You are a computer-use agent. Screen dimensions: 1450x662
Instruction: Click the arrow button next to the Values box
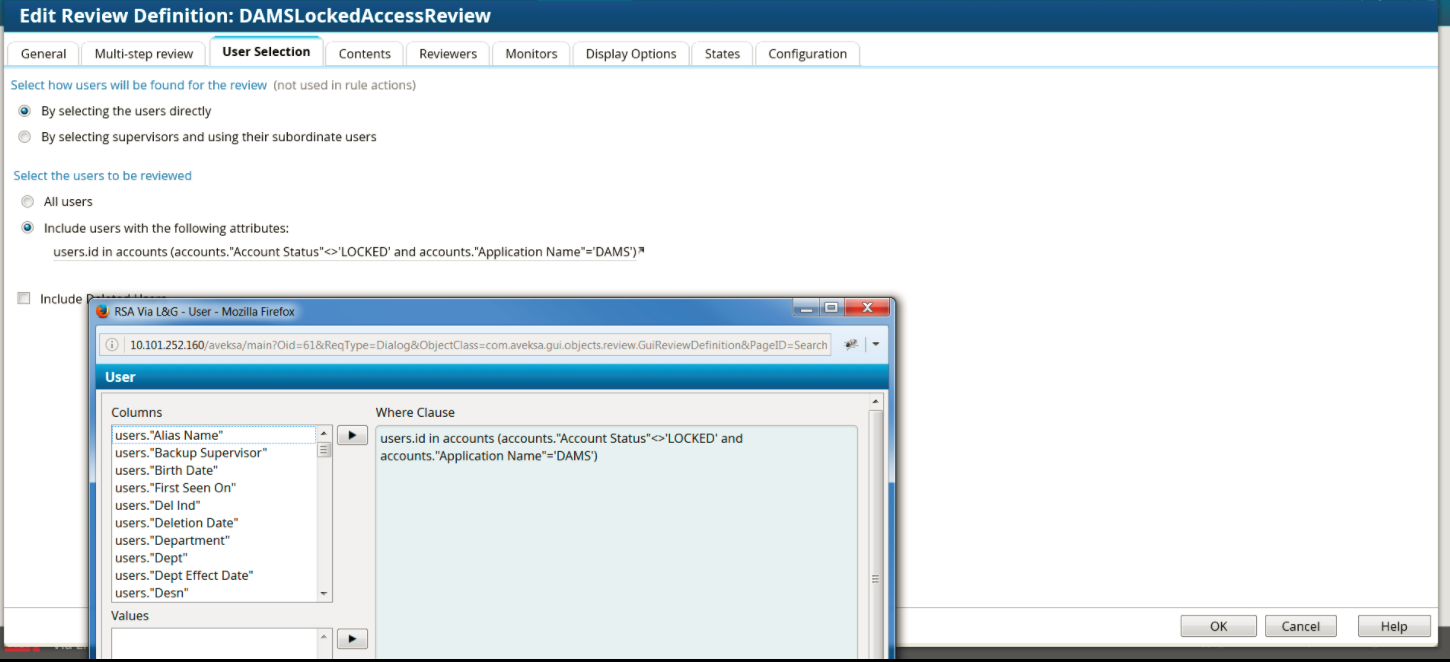(352, 637)
